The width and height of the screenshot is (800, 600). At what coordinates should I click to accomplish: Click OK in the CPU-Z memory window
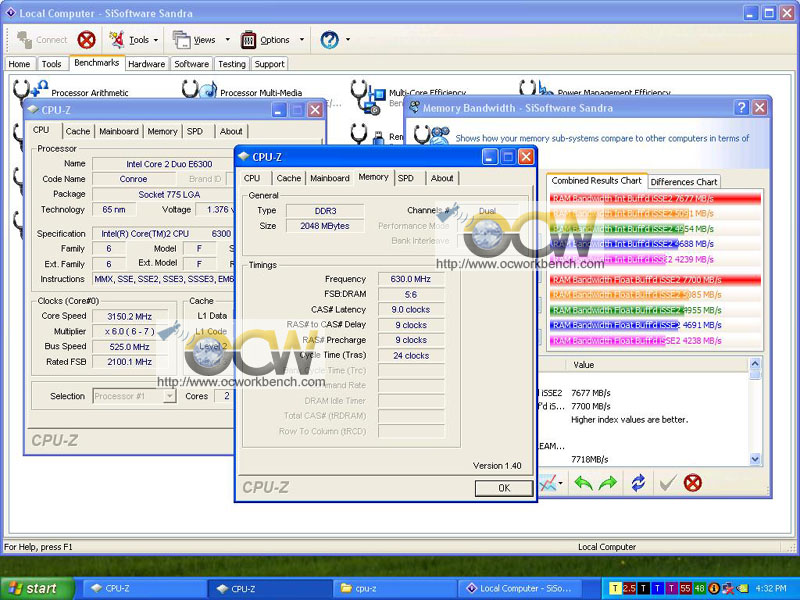[504, 488]
